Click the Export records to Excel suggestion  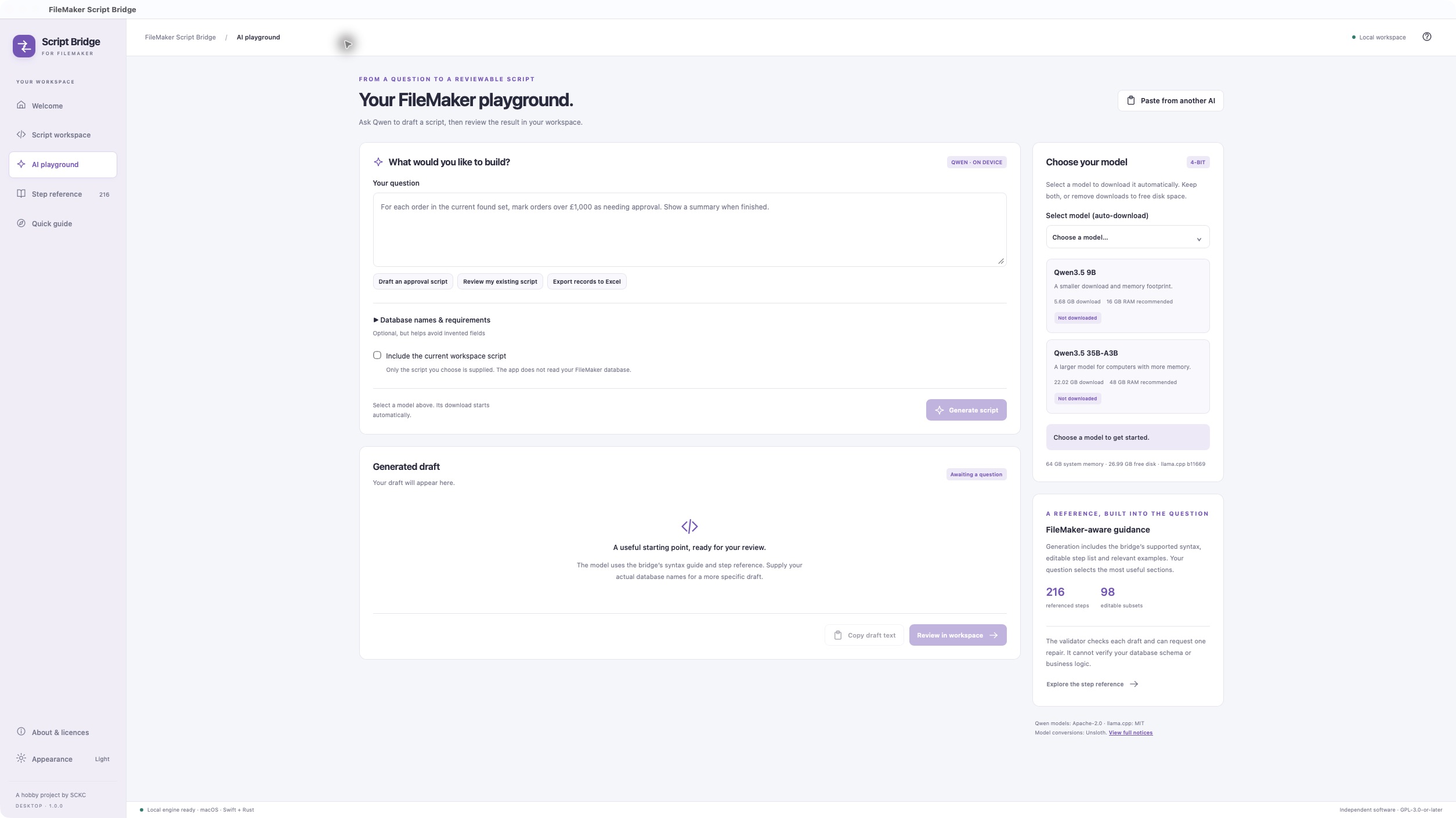pyautogui.click(x=587, y=281)
